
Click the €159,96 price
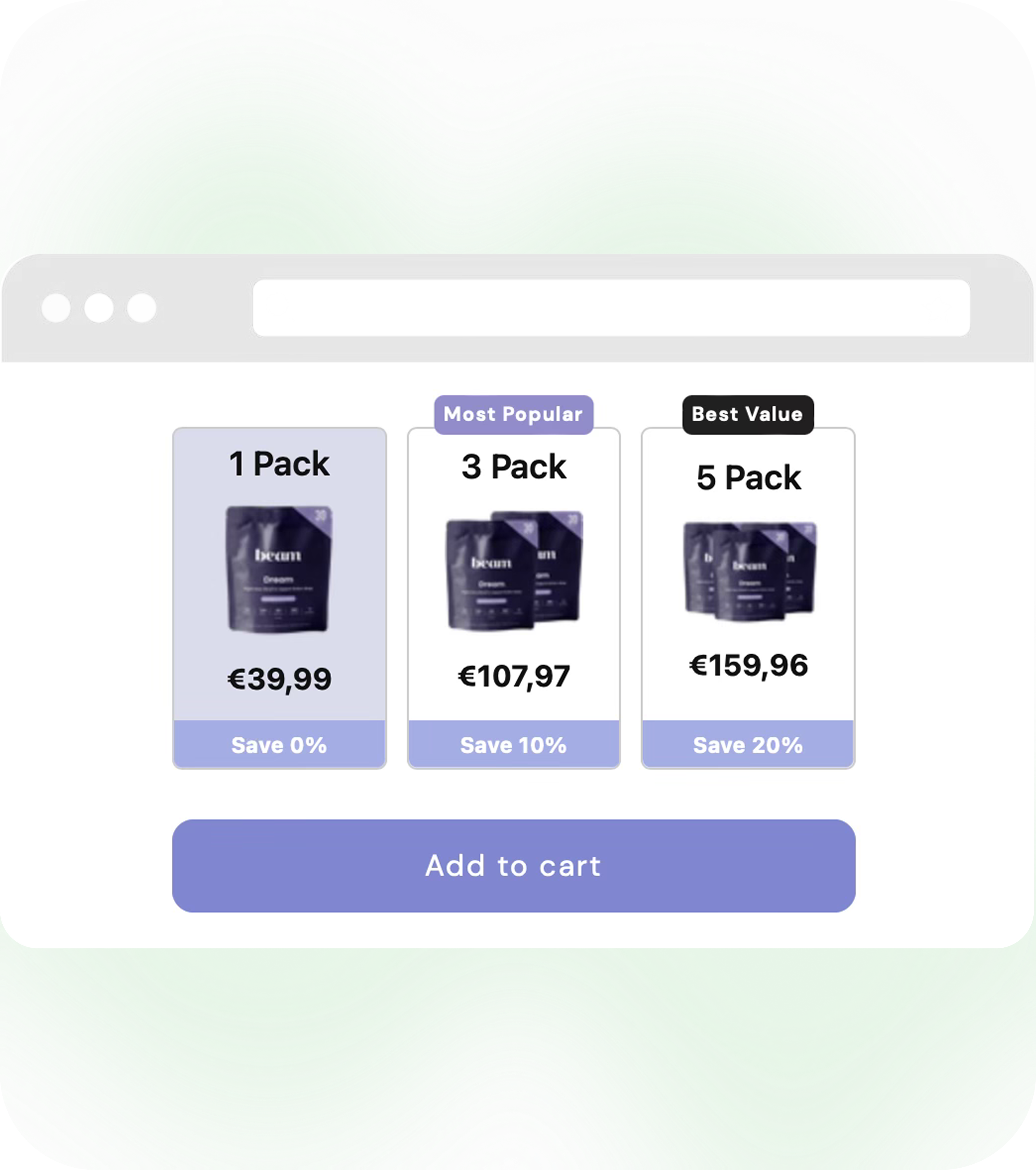[x=749, y=666]
